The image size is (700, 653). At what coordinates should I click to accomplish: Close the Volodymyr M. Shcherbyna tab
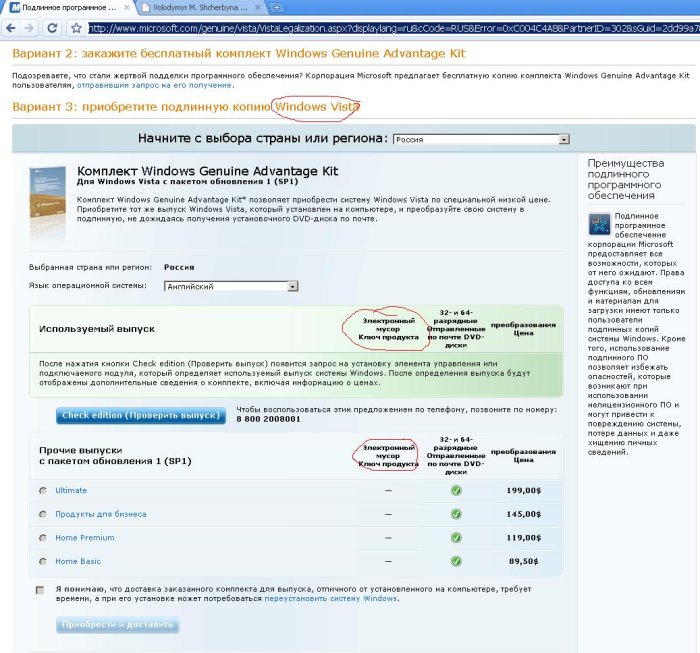click(258, 8)
